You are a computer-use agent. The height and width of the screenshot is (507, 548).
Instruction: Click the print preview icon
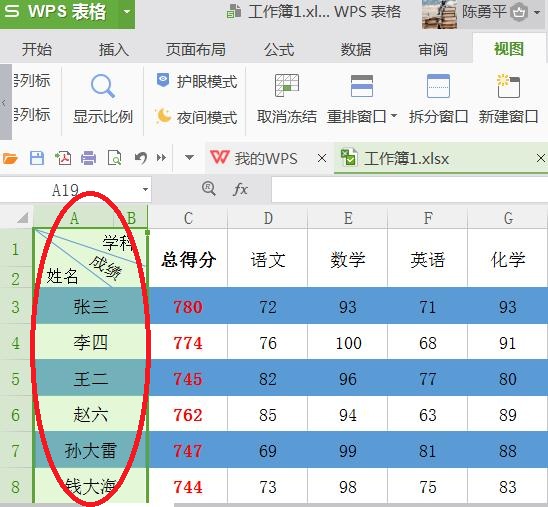coord(115,158)
